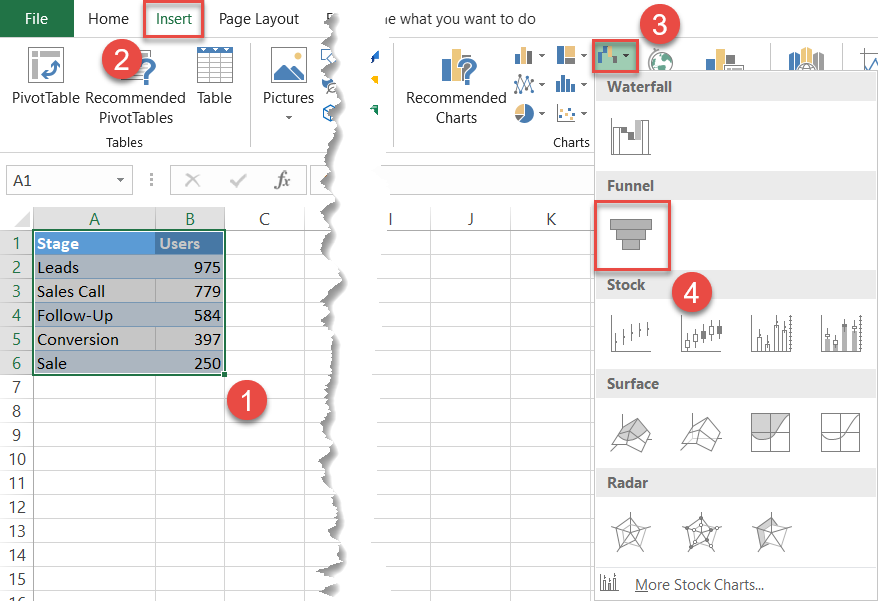878x601 pixels.
Task: Select the basic Radar chart
Action: (631, 532)
